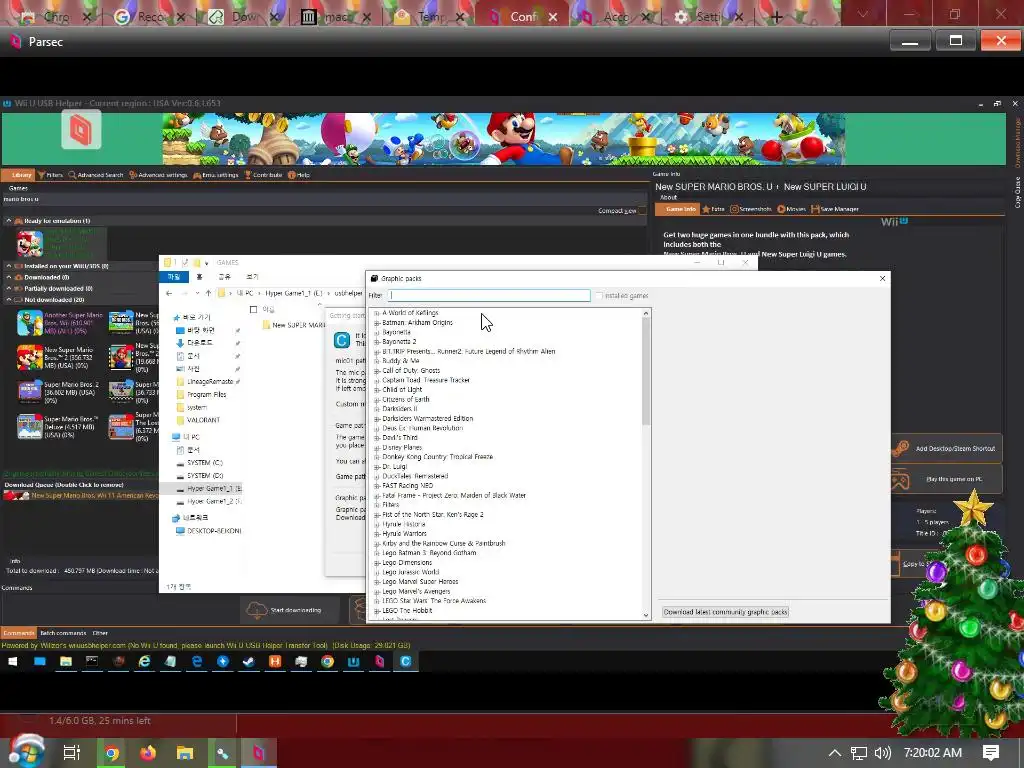Toggle the Installed games checkbox

(x=599, y=296)
